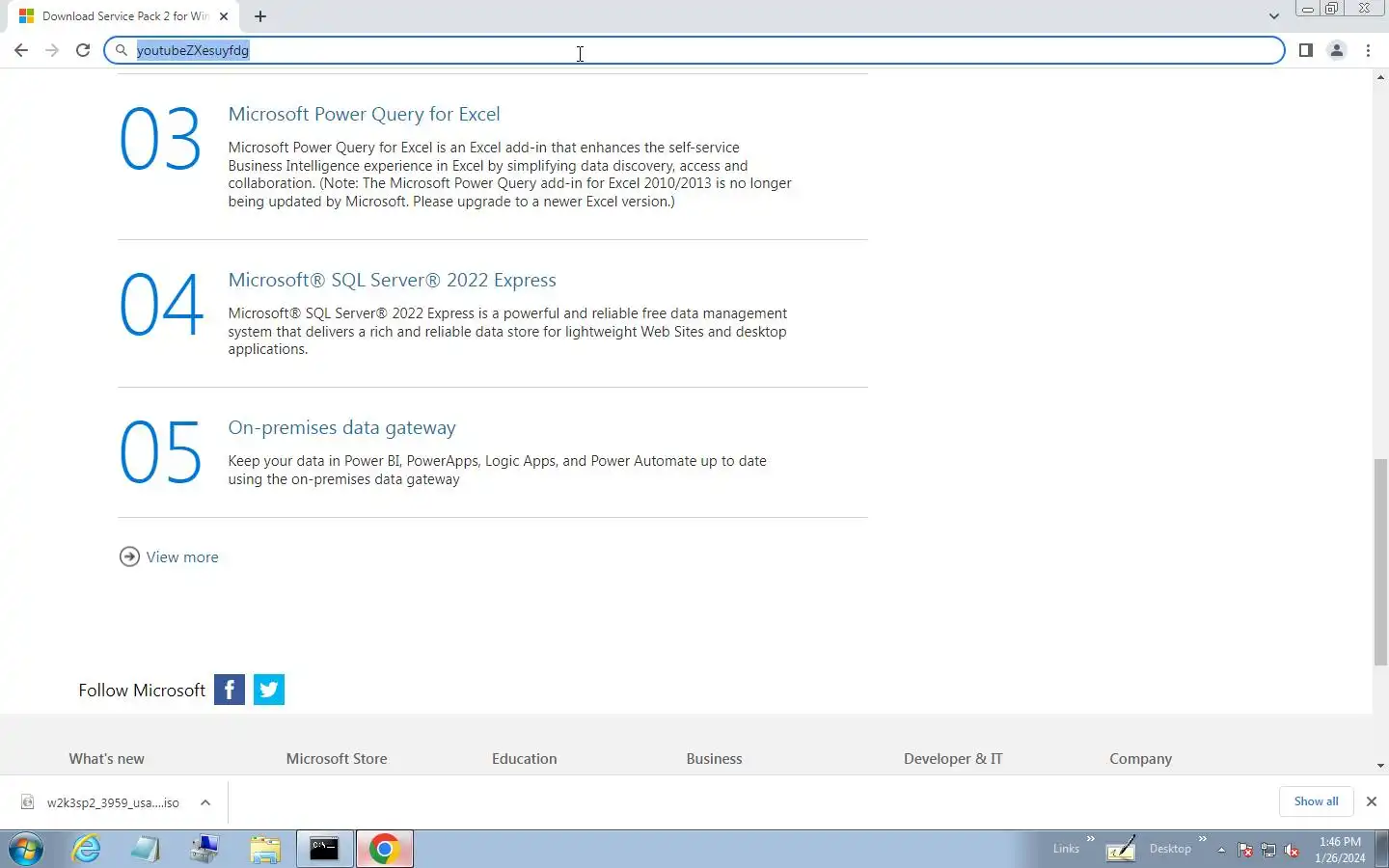1389x868 pixels.
Task: Close the downloads bar
Action: pos(1371,801)
